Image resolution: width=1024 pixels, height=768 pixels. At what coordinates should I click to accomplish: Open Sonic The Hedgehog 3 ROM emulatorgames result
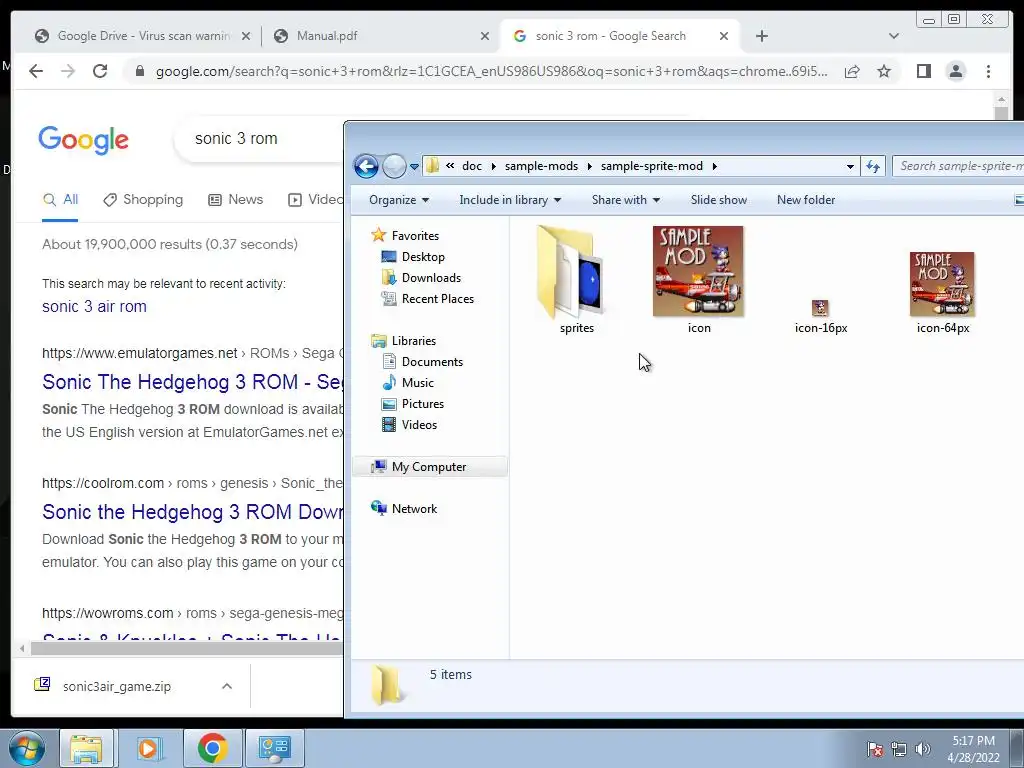click(193, 381)
